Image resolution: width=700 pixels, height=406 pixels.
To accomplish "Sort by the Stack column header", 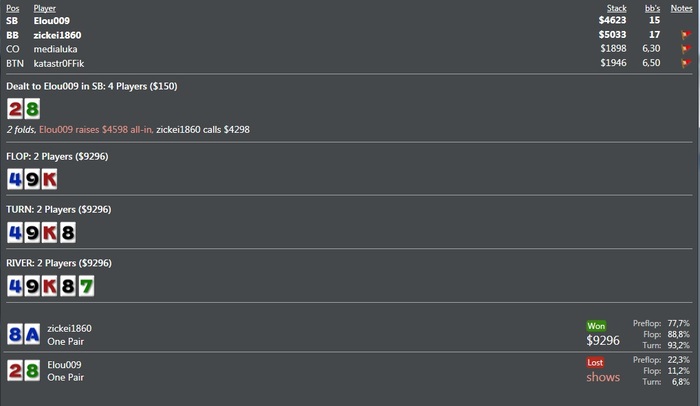I will (617, 8).
